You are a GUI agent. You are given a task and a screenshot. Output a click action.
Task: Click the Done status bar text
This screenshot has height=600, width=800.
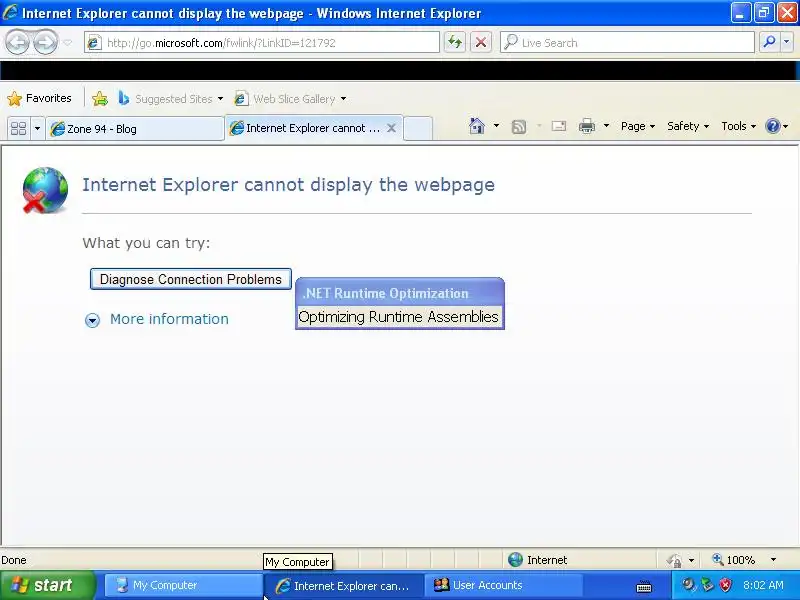pyautogui.click(x=14, y=560)
